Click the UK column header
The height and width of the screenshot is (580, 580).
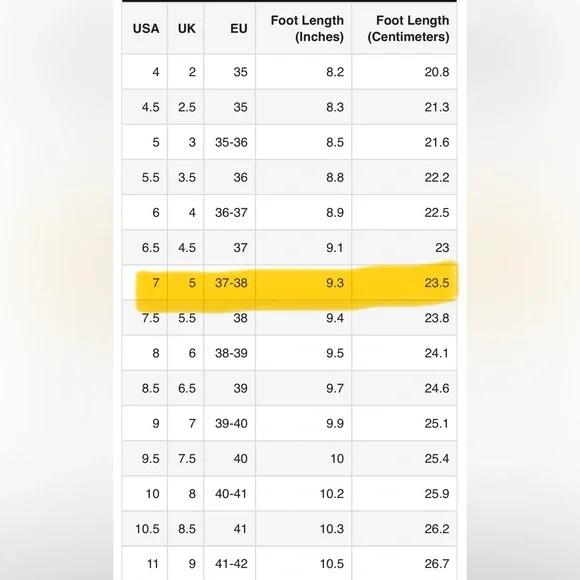pyautogui.click(x=186, y=28)
